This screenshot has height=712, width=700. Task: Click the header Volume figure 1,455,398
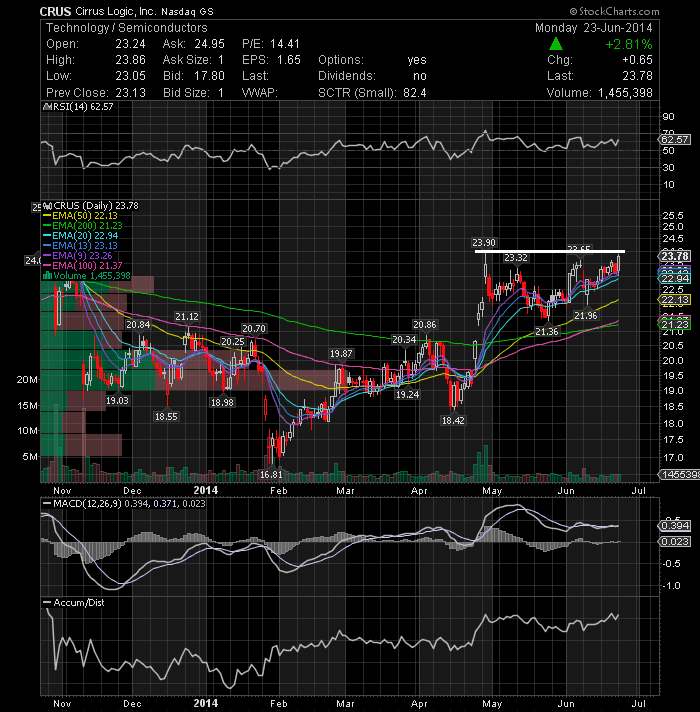coord(625,93)
